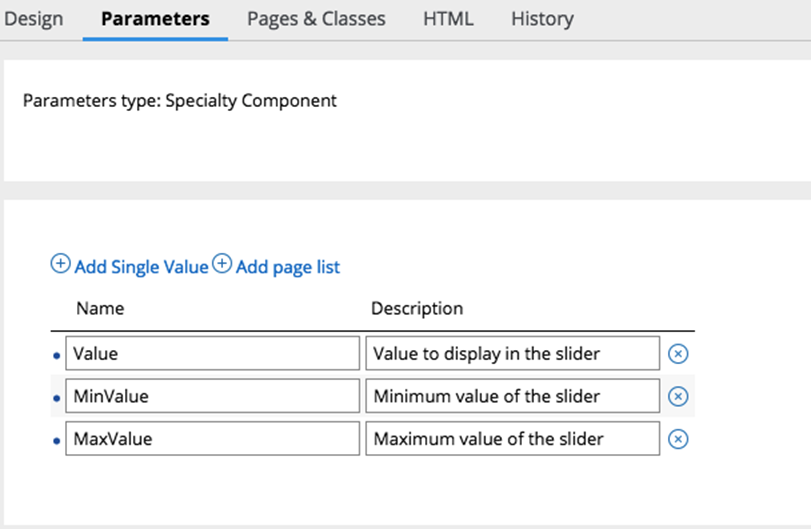Image resolution: width=811 pixels, height=529 pixels.
Task: Click the Add Single Value link
Action: coord(141,267)
